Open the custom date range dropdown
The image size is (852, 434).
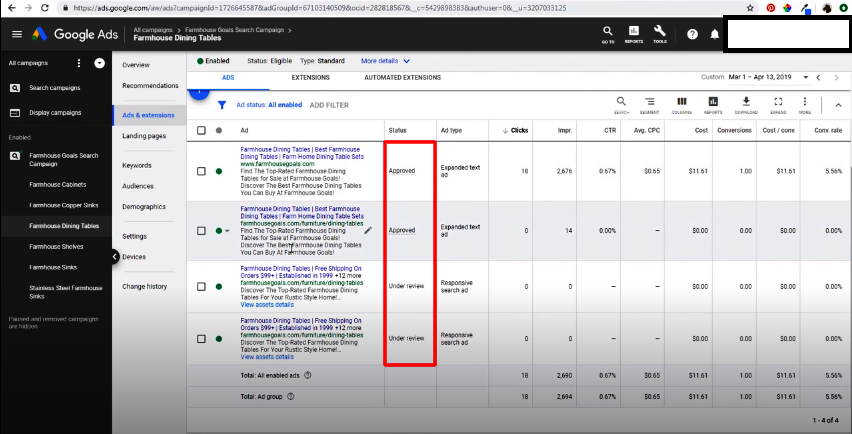[x=767, y=77]
